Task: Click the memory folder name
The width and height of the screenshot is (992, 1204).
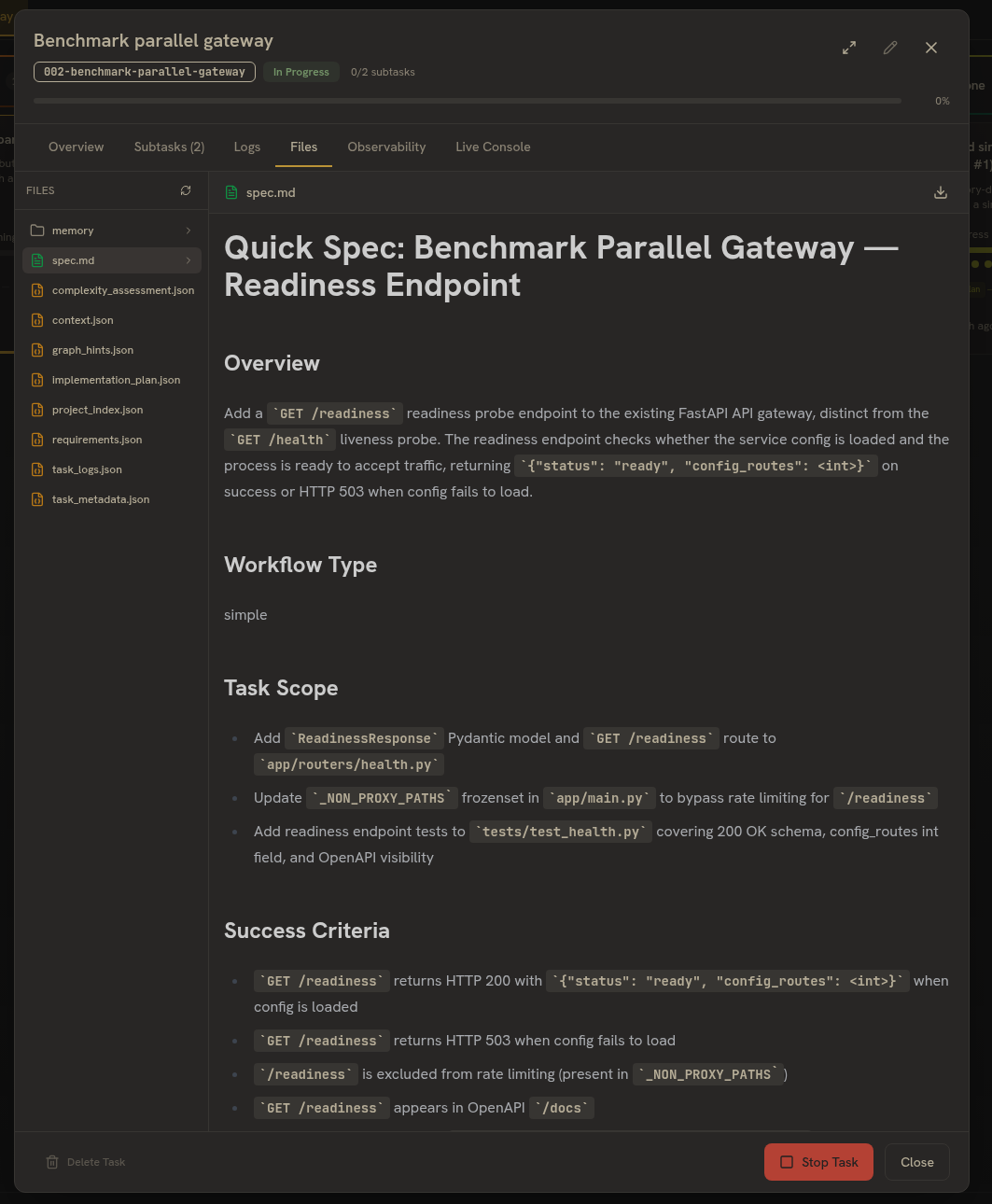Action: (x=73, y=231)
